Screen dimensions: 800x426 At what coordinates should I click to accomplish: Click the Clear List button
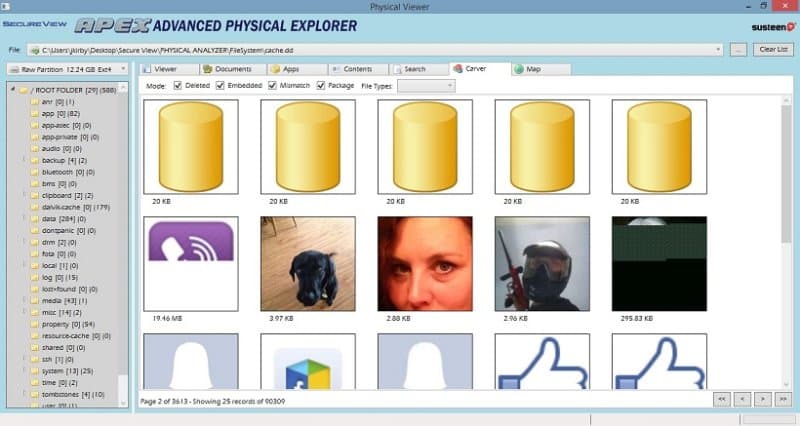click(x=773, y=48)
